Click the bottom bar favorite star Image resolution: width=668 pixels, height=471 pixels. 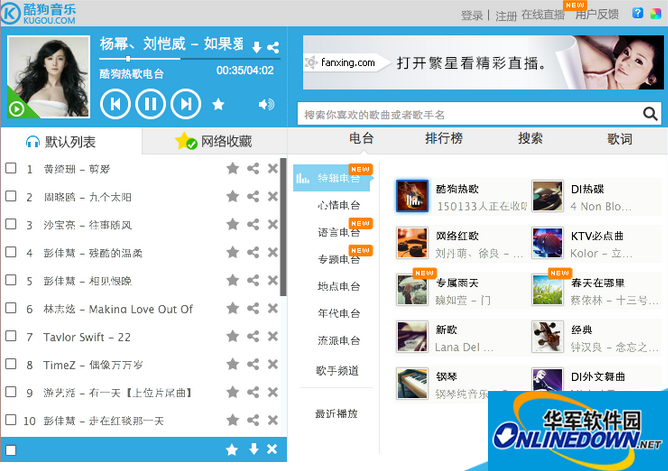click(x=232, y=449)
